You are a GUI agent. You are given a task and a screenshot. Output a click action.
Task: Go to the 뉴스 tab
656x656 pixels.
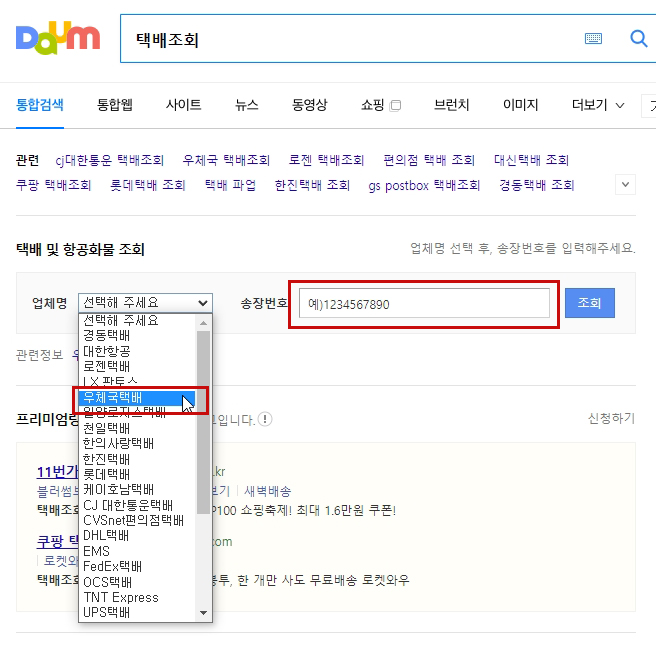246,105
